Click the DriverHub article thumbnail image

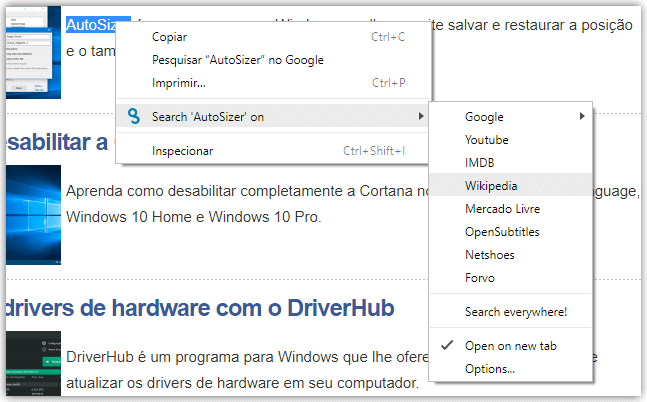[31, 366]
